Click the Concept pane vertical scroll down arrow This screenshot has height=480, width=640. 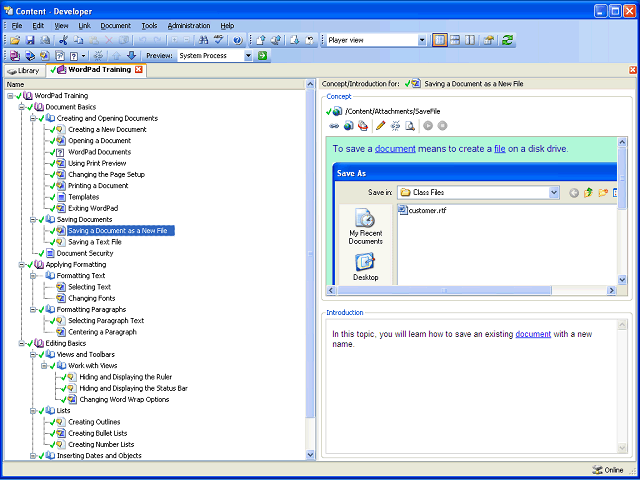click(622, 280)
